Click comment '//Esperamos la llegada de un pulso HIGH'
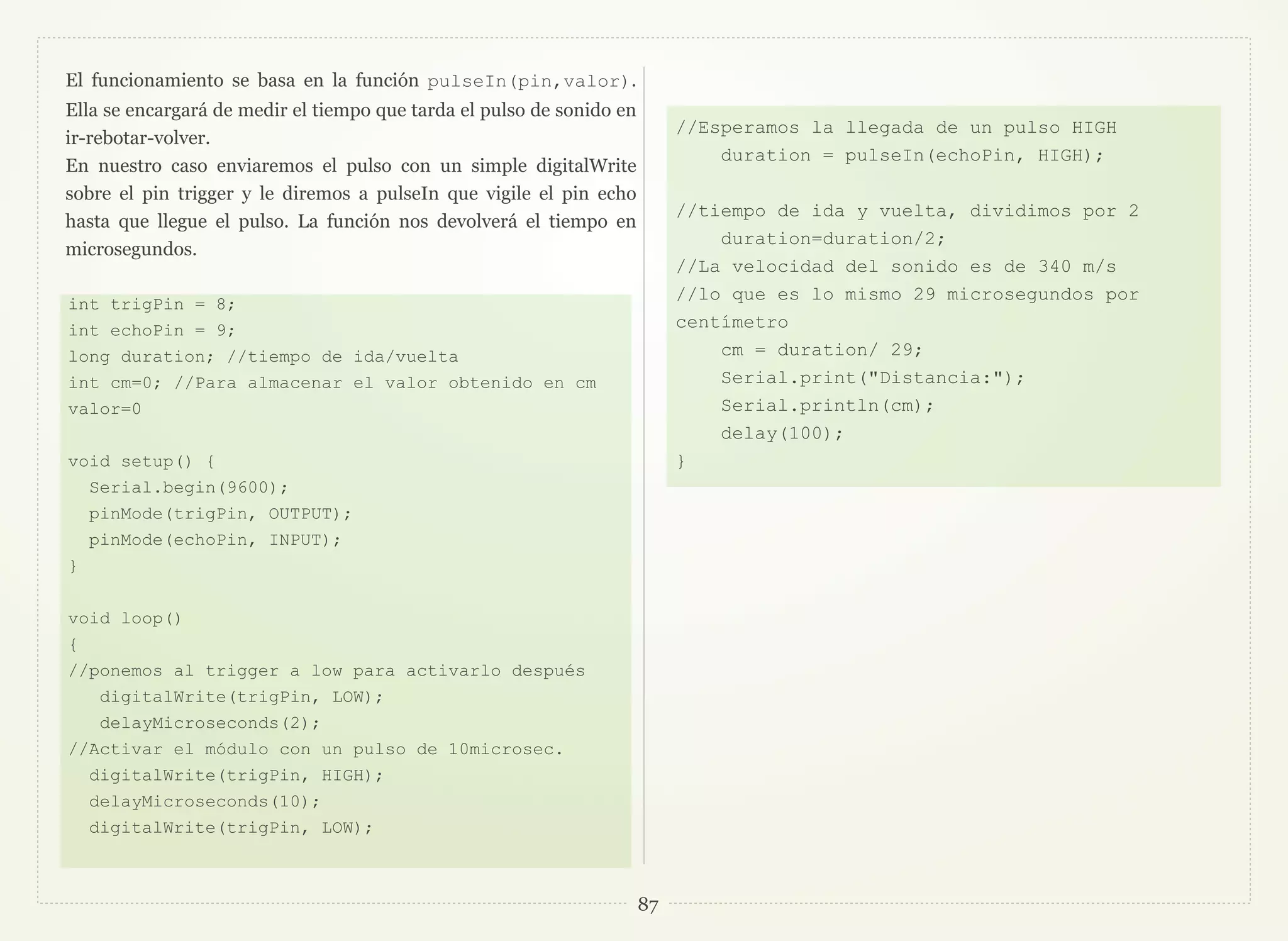 click(x=896, y=128)
